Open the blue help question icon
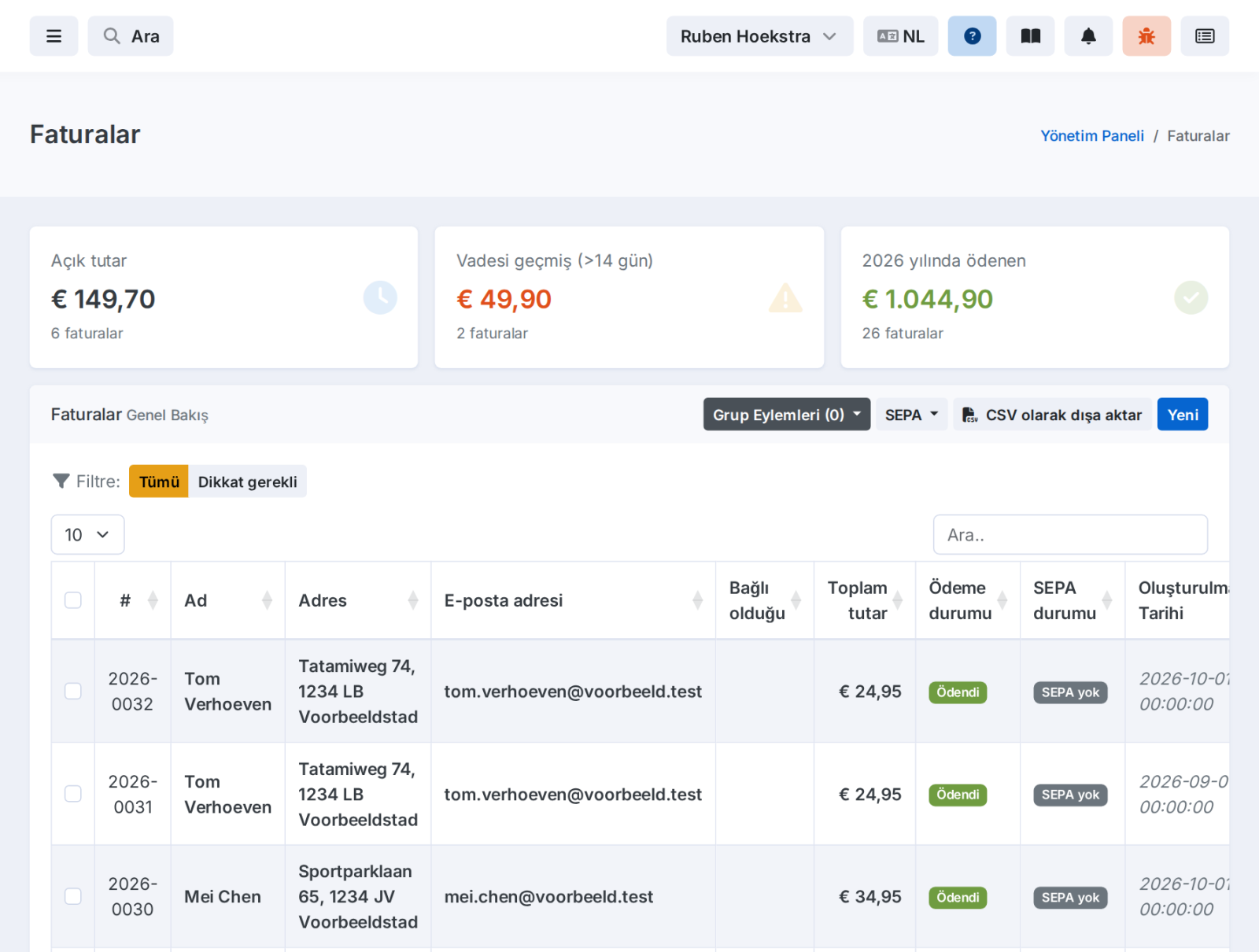This screenshot has width=1259, height=952. (x=972, y=36)
